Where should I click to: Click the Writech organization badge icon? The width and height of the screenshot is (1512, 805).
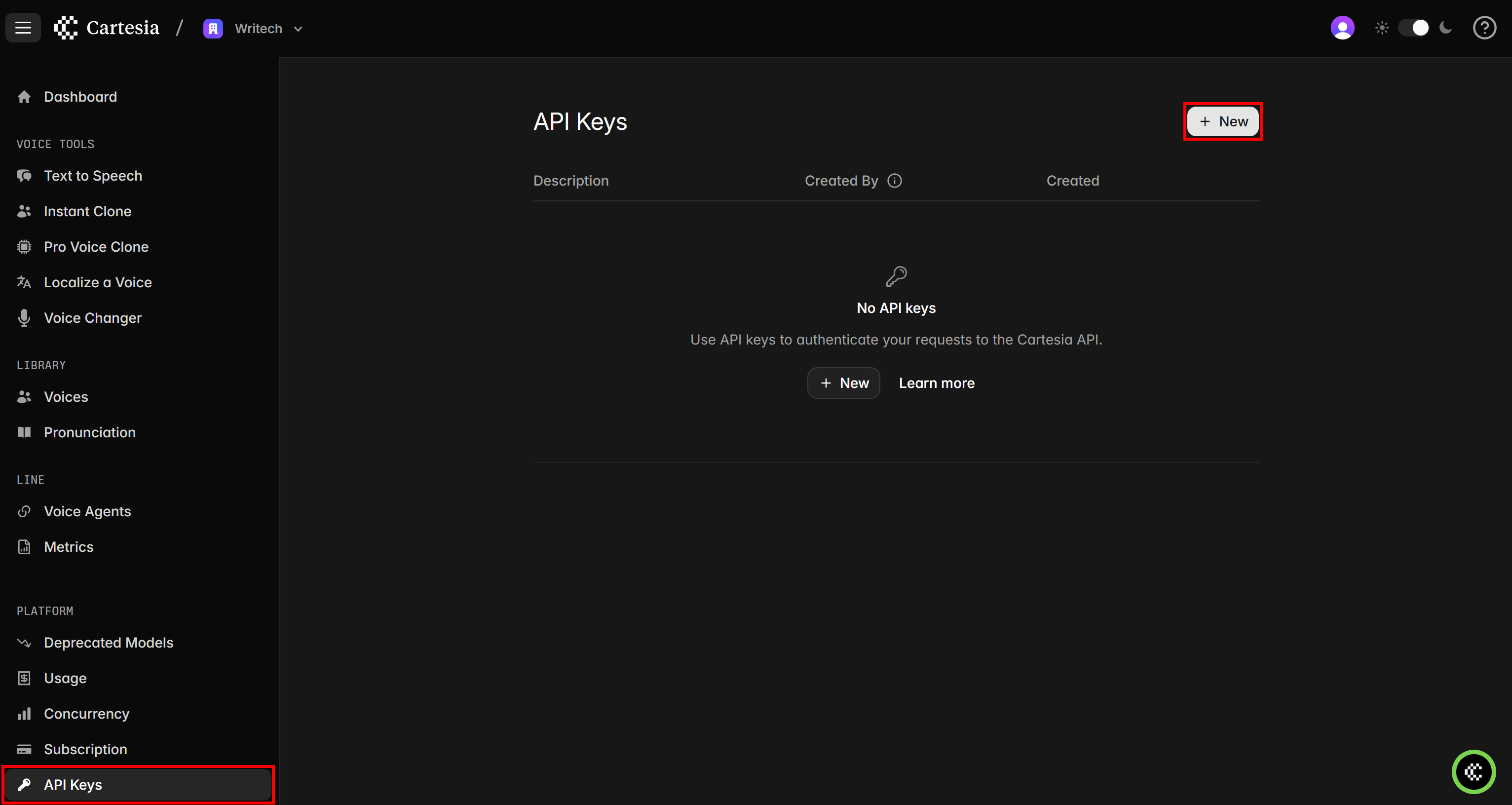pos(213,28)
